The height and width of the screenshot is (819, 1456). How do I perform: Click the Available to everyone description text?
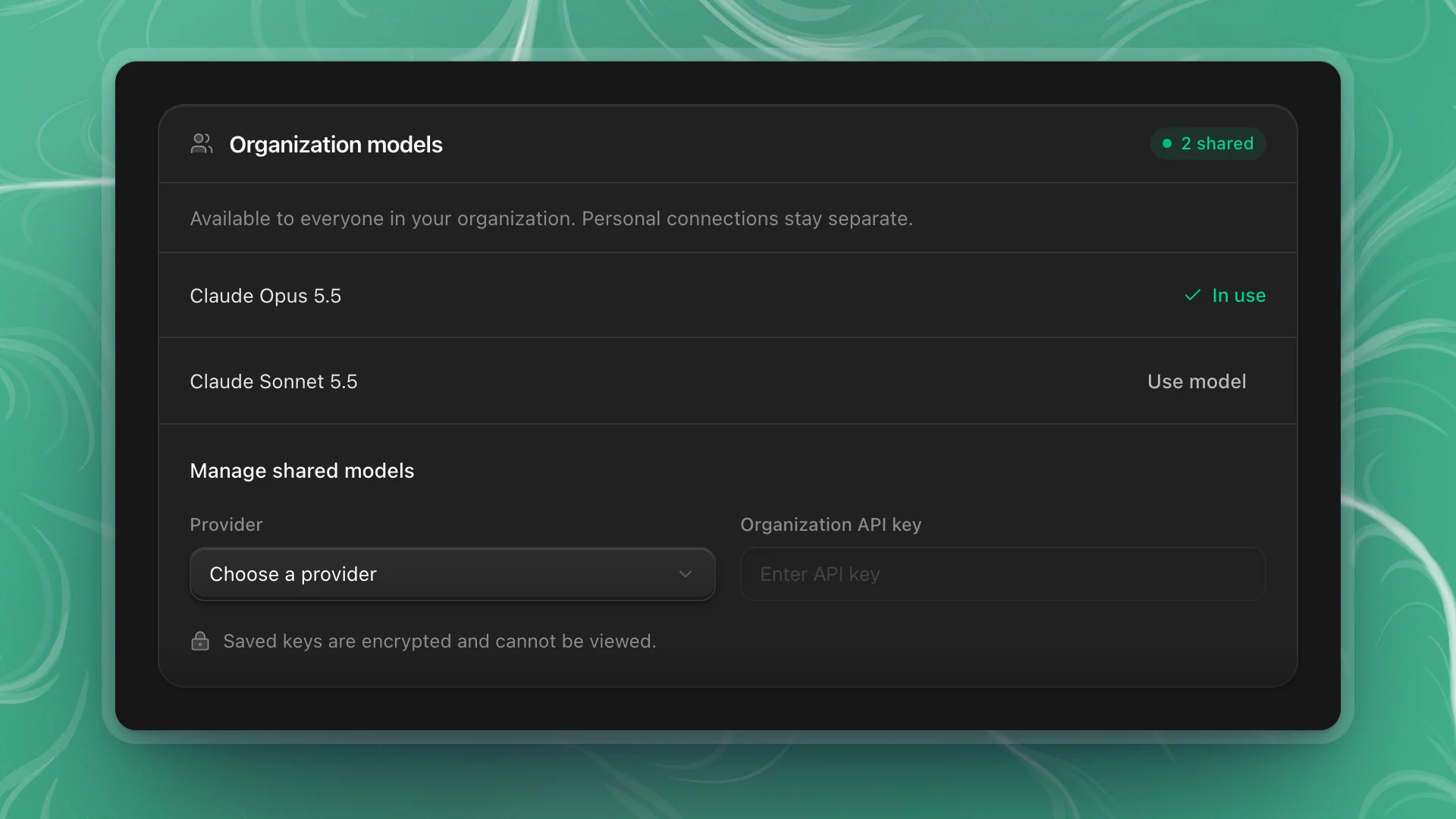551,218
